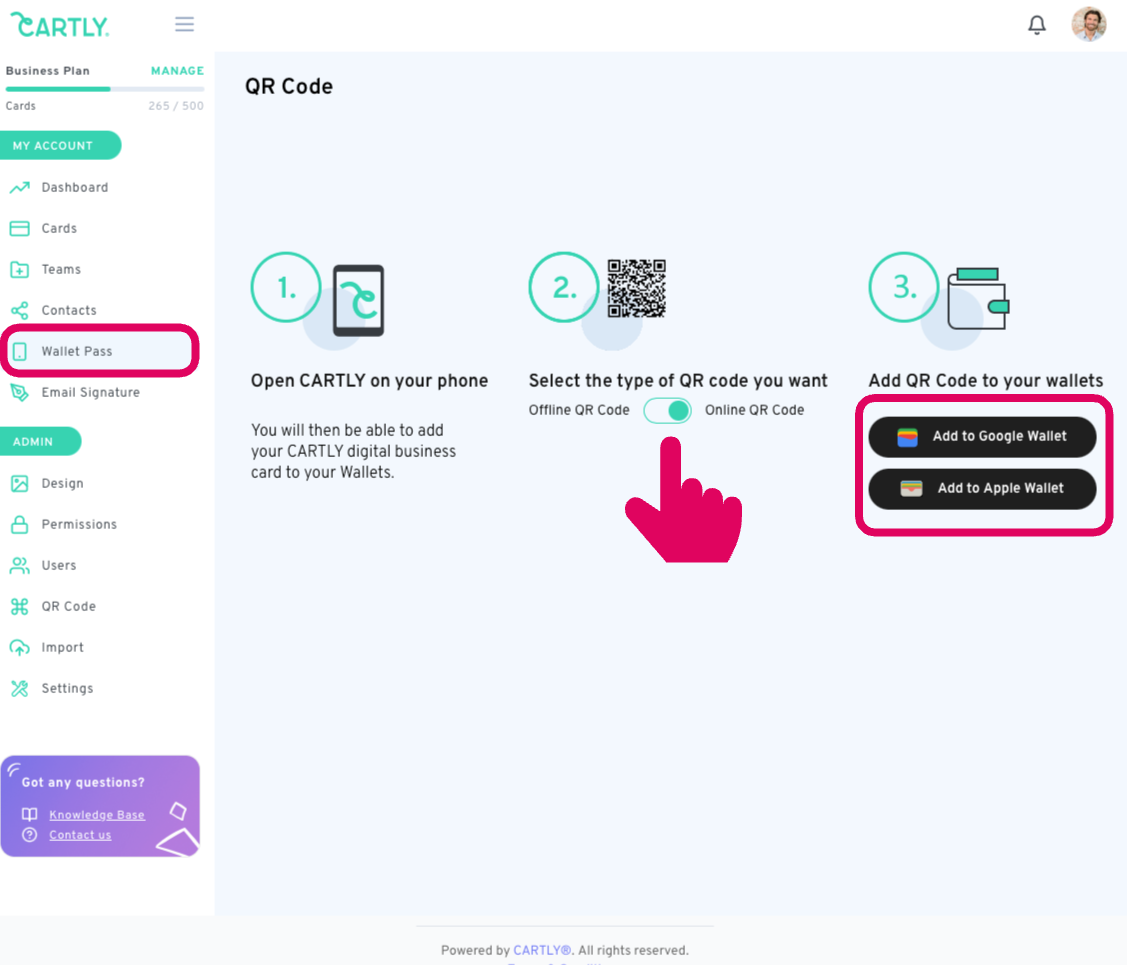Viewport: 1127px width, 965px height.
Task: Click the sample QR code image
Action: [637, 288]
